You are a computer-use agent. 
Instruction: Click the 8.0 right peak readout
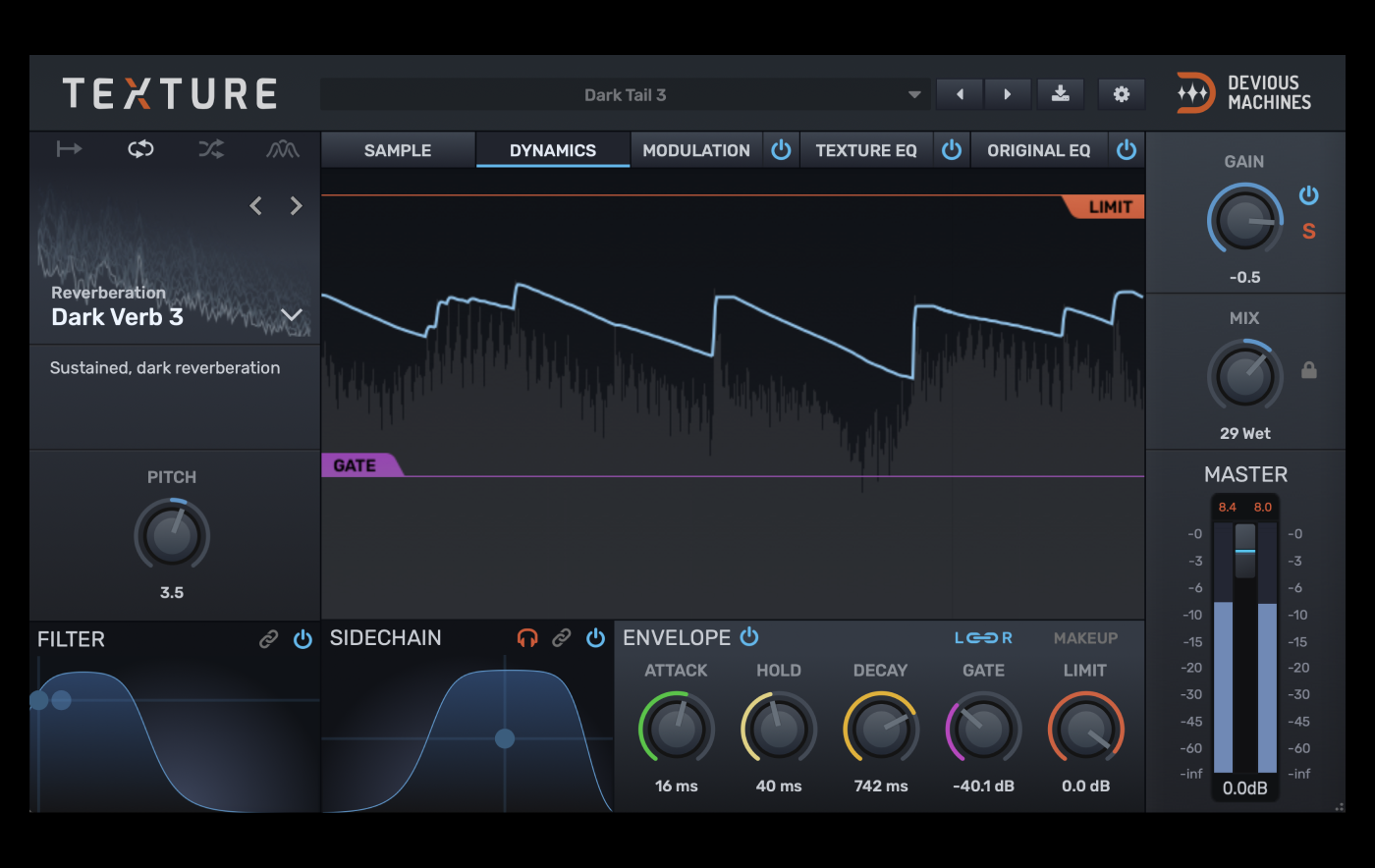coord(1263,508)
